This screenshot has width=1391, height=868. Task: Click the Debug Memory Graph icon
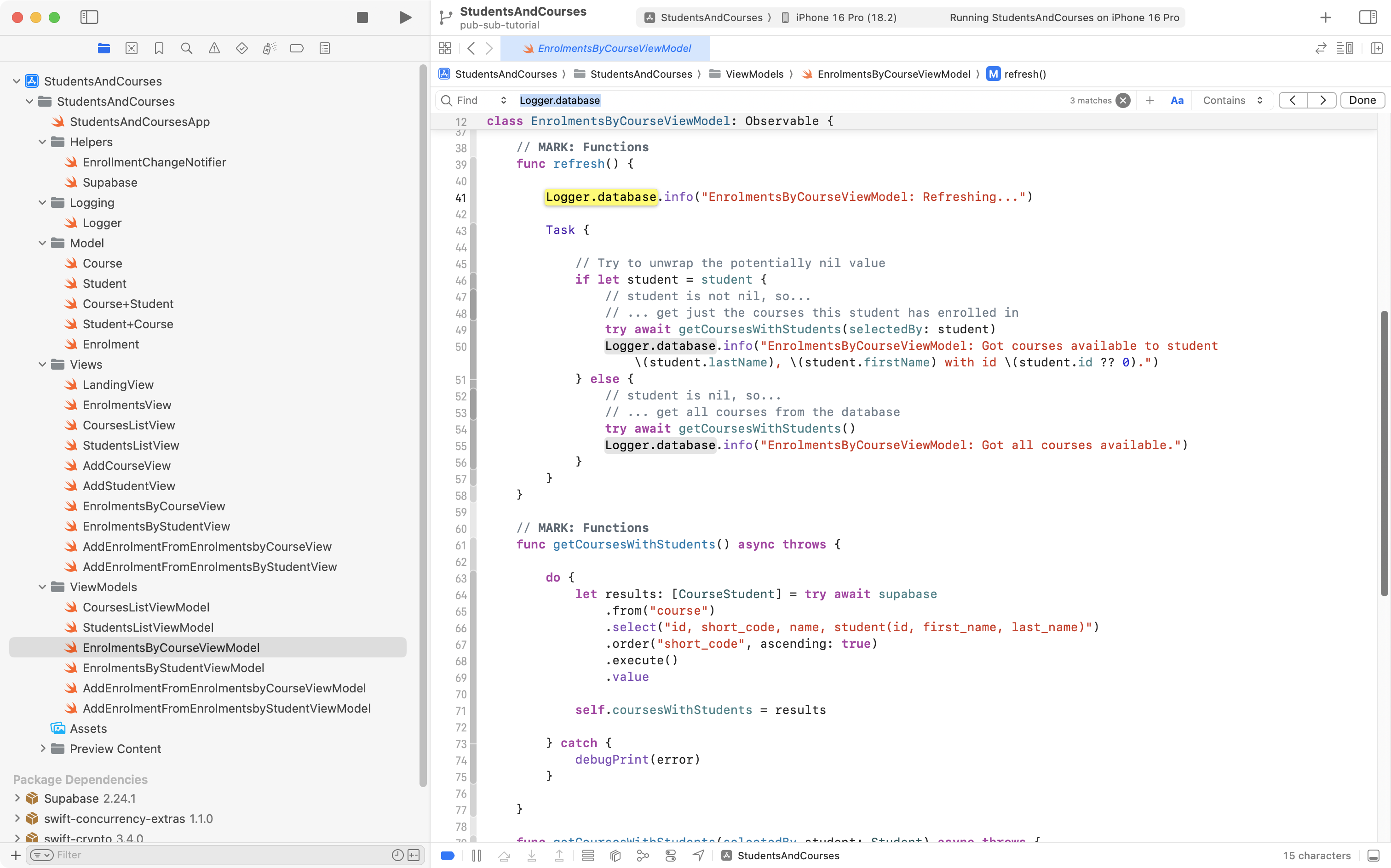(643, 856)
